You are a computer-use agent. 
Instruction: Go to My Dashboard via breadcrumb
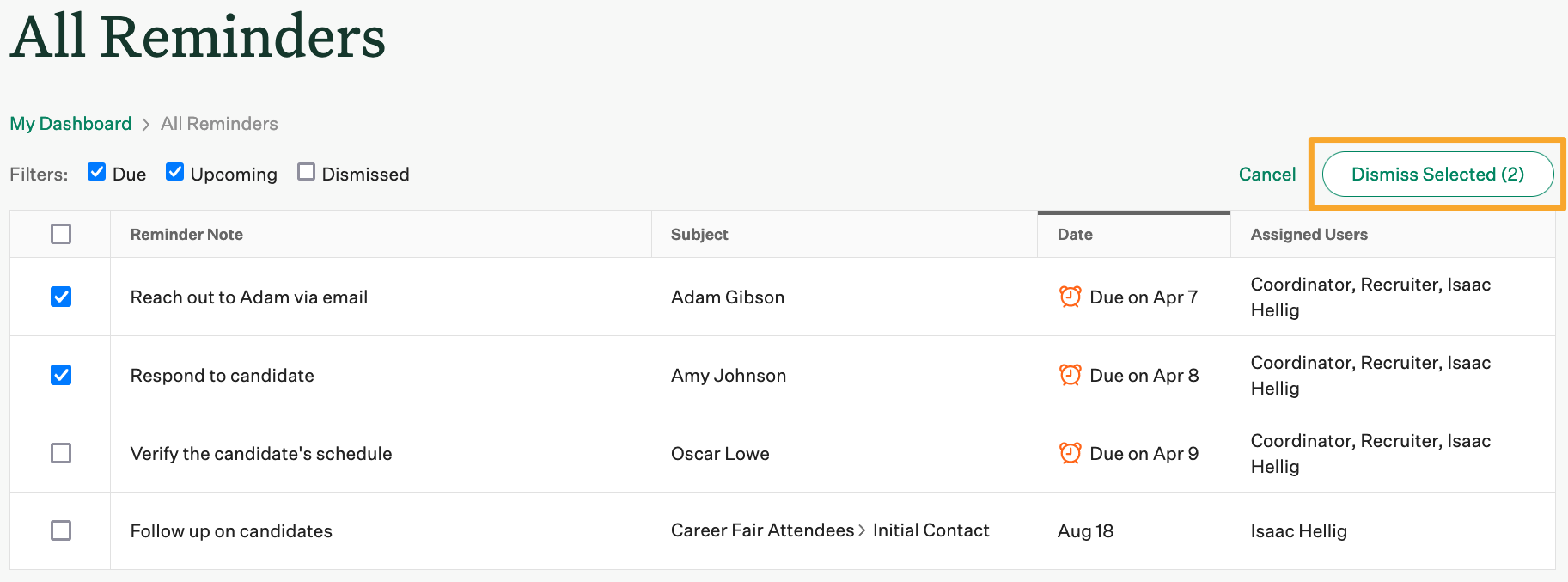(70, 124)
